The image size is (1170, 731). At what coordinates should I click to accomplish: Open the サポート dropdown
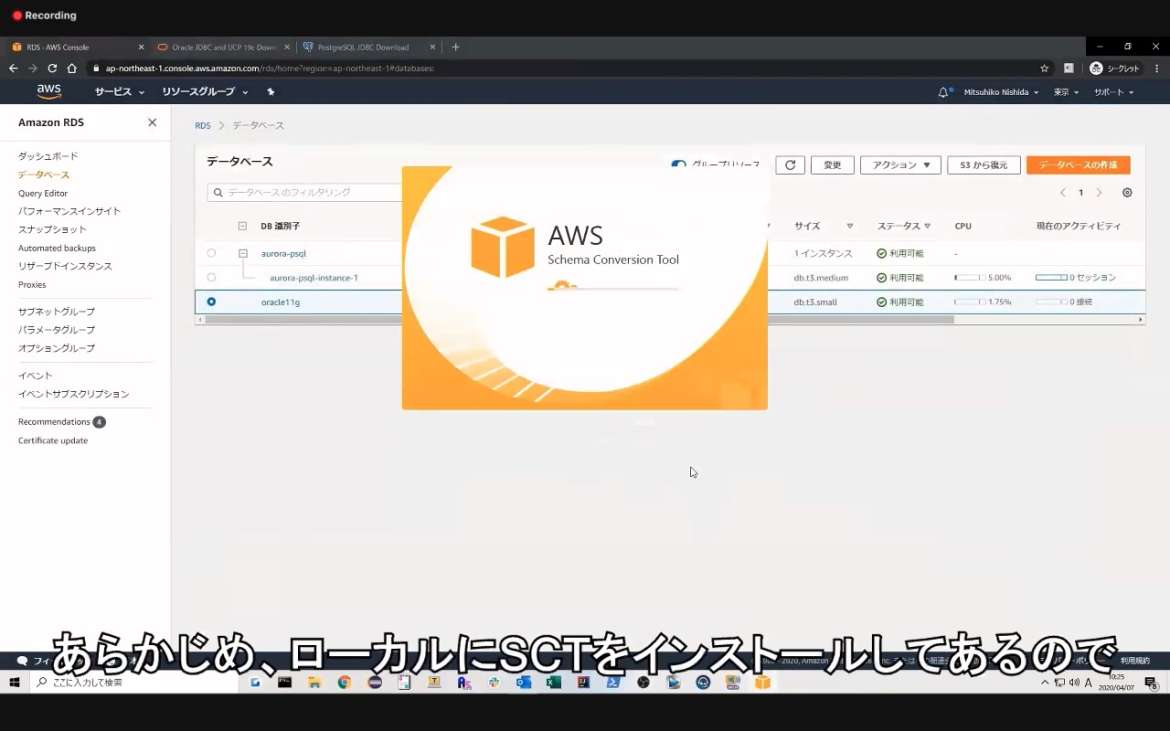pyautogui.click(x=1114, y=92)
